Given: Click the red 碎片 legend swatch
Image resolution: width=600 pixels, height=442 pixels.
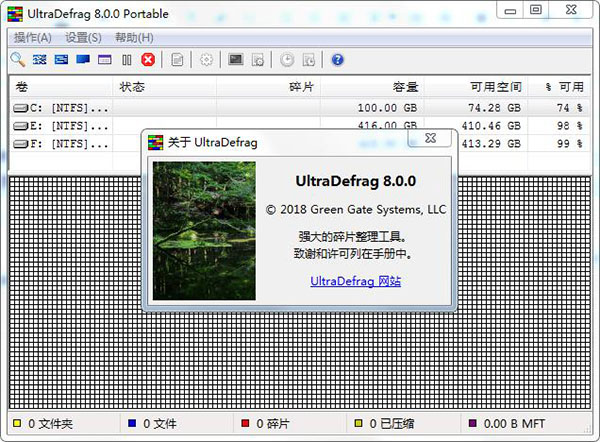Looking at the screenshot, I should [245, 423].
